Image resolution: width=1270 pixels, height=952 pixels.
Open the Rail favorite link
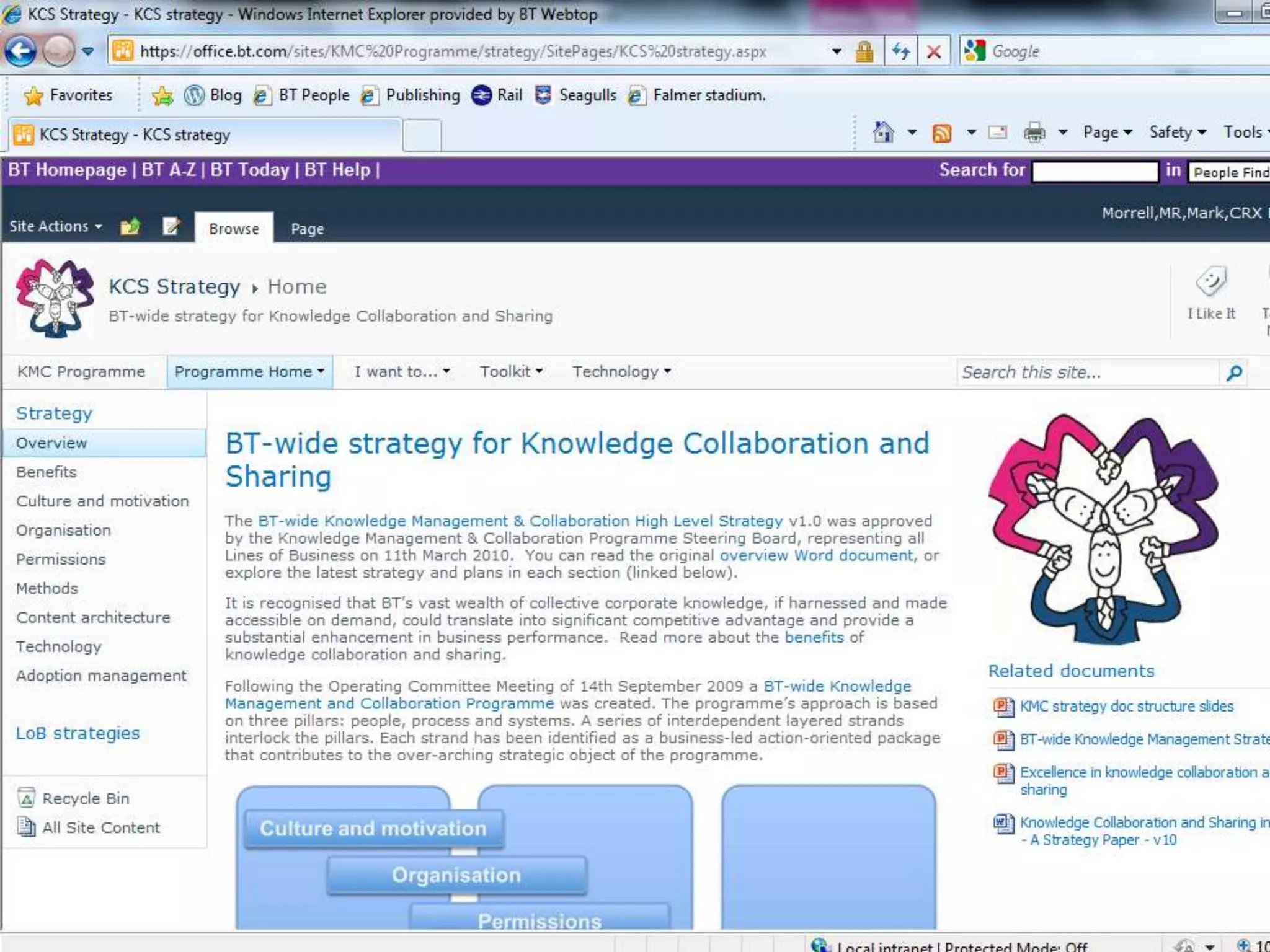497,95
